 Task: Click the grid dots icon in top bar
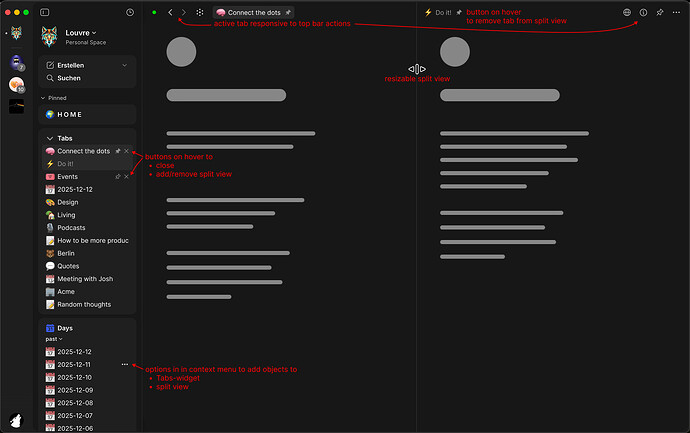click(200, 12)
